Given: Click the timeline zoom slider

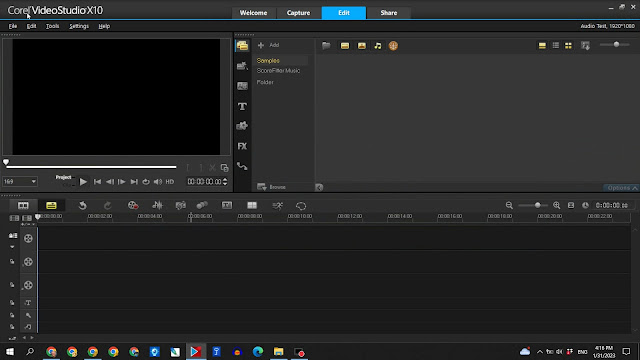Looking at the screenshot, I should [x=533, y=205].
